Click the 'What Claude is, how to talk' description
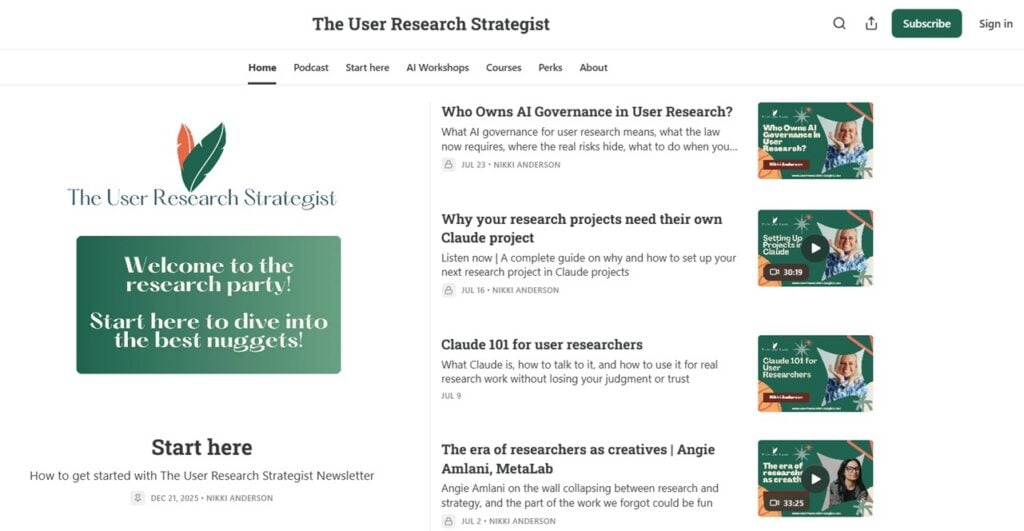The width and height of the screenshot is (1024, 531). coord(579,372)
